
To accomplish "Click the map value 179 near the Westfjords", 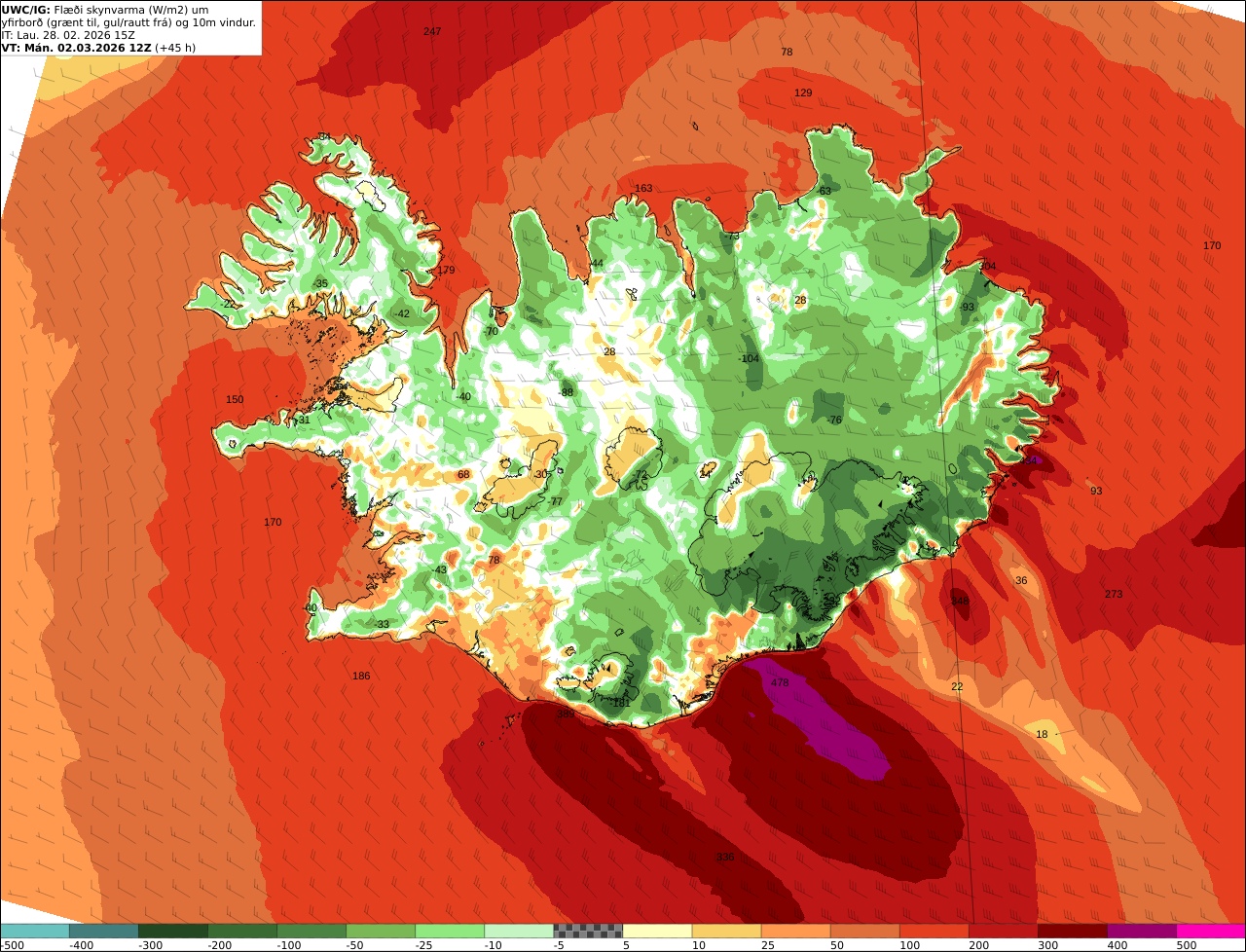I will [x=446, y=271].
